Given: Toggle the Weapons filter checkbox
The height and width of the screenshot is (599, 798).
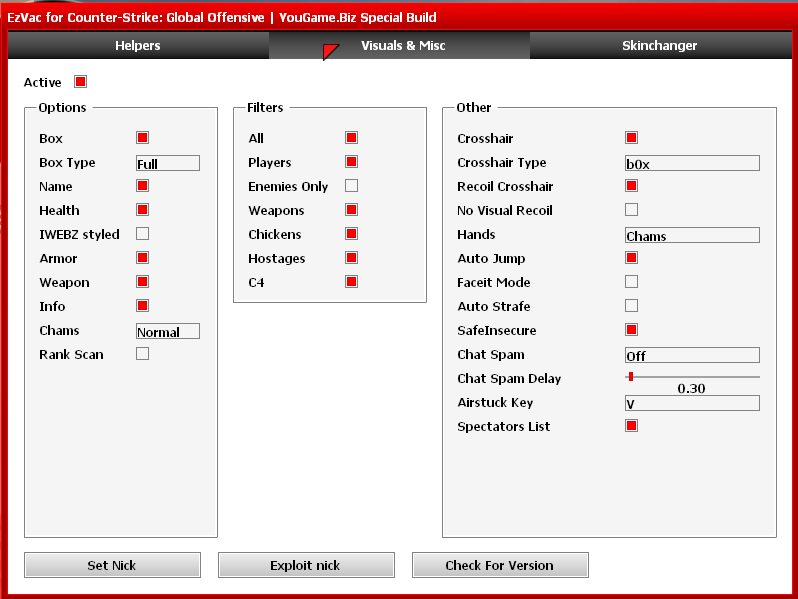Looking at the screenshot, I should point(351,210).
